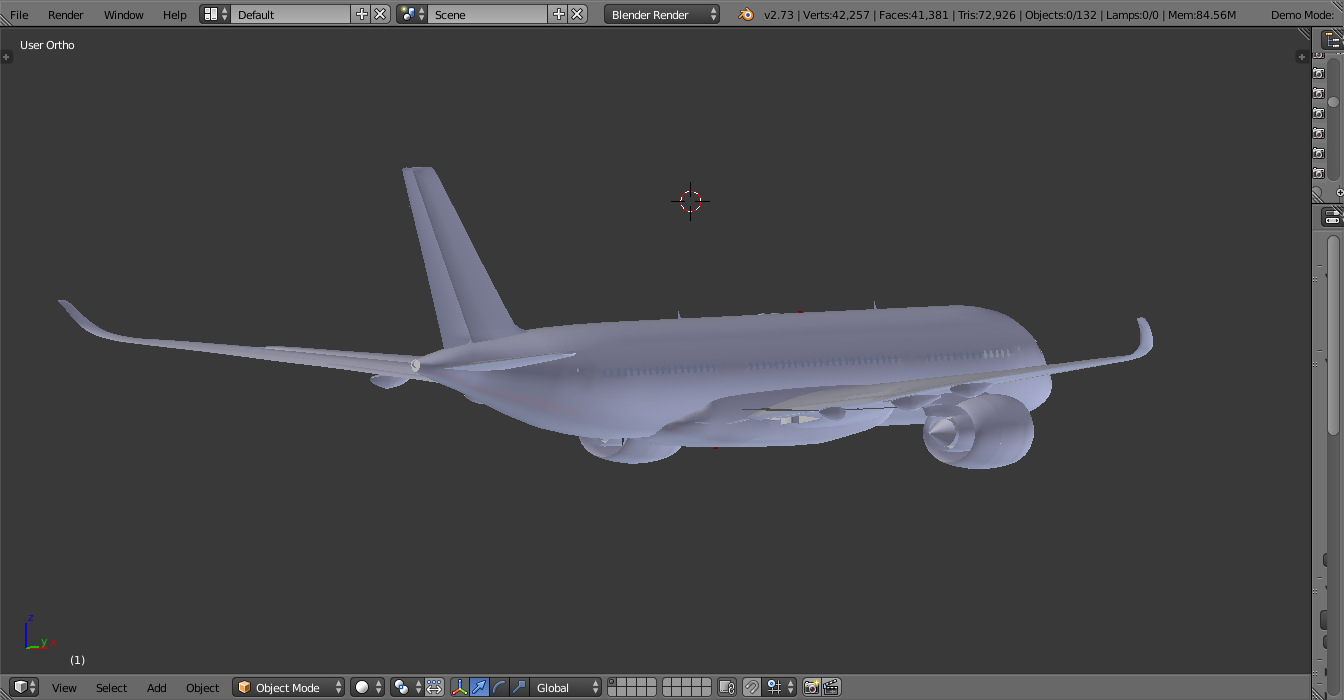Open the Object Mode dropdown
The width and height of the screenshot is (1344, 700).
pos(289,687)
